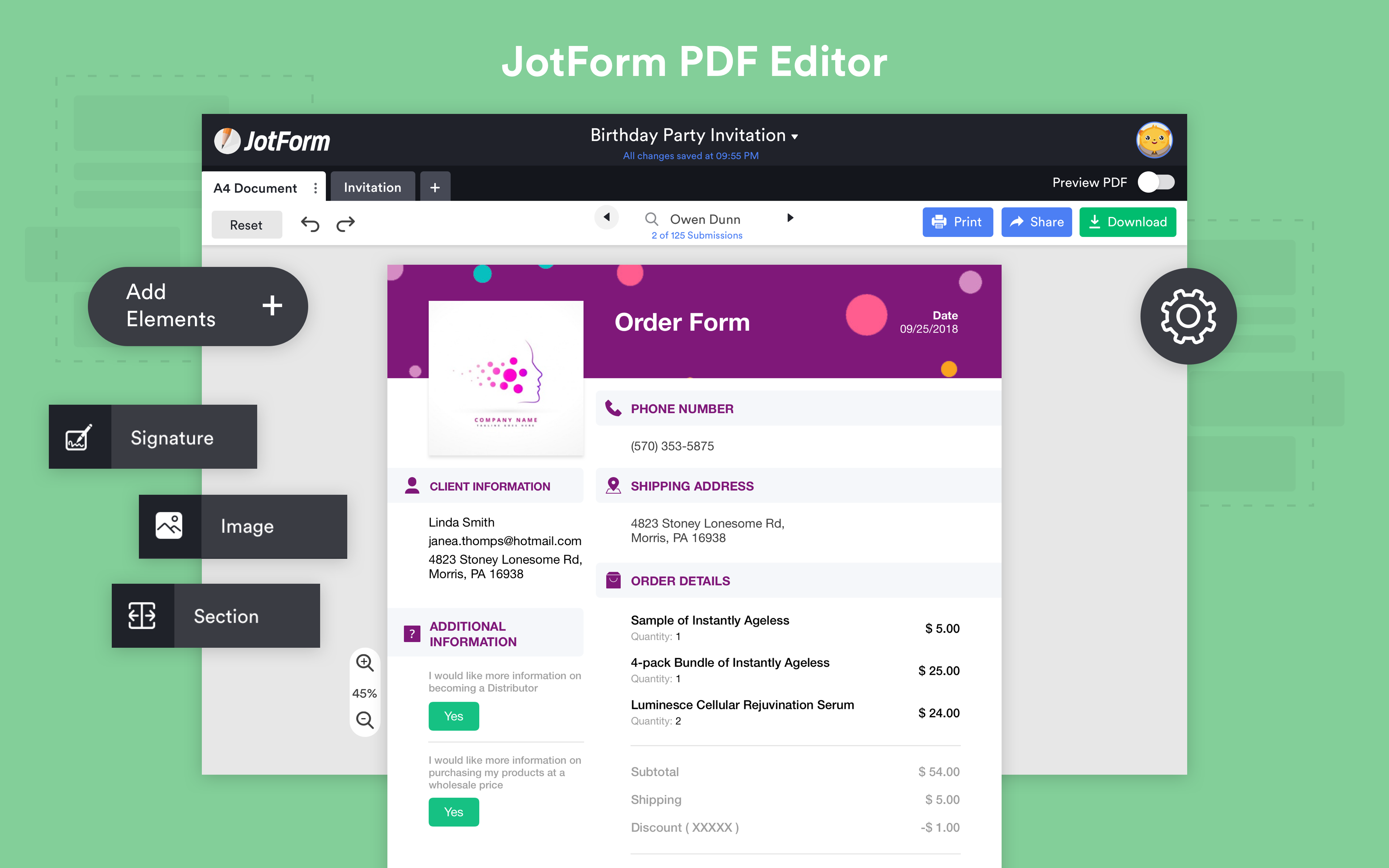Open the A4 Document tab options menu
Viewport: 1389px width, 868px height.
(315, 188)
